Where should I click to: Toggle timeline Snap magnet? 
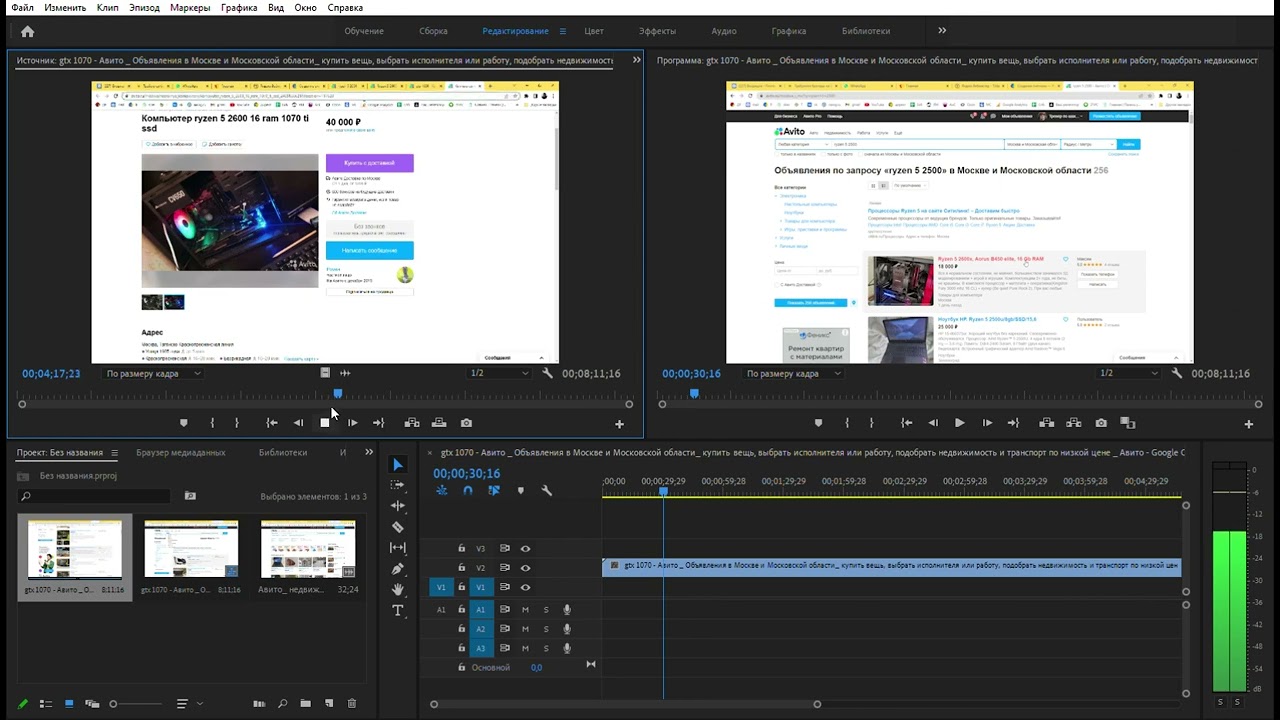click(467, 491)
